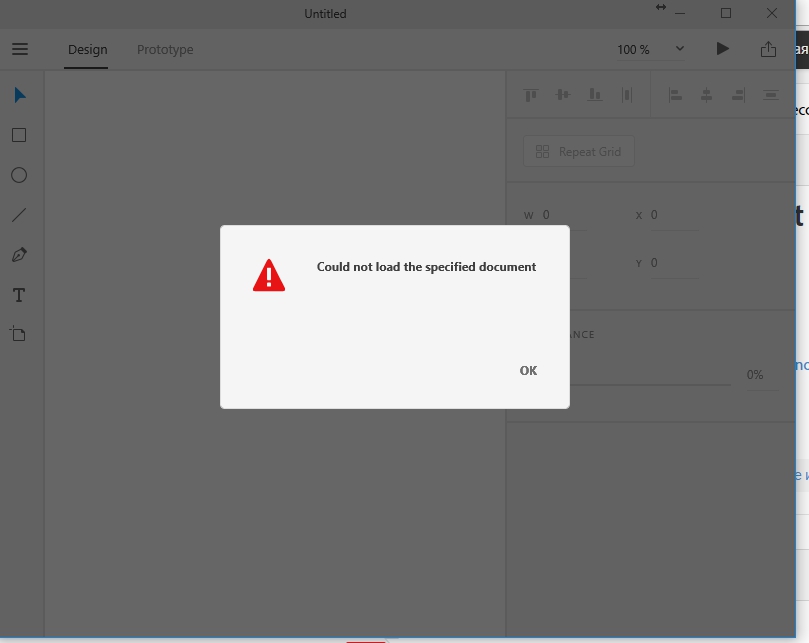809x643 pixels.
Task: Select the Rectangle tool
Action: point(19,135)
